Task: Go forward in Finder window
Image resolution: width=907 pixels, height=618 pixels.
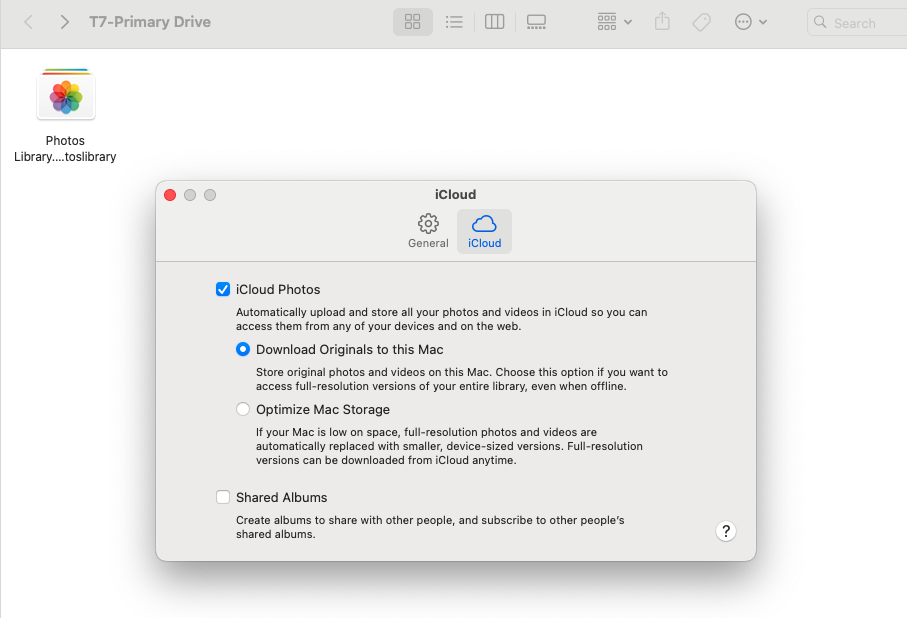Action: tap(64, 23)
